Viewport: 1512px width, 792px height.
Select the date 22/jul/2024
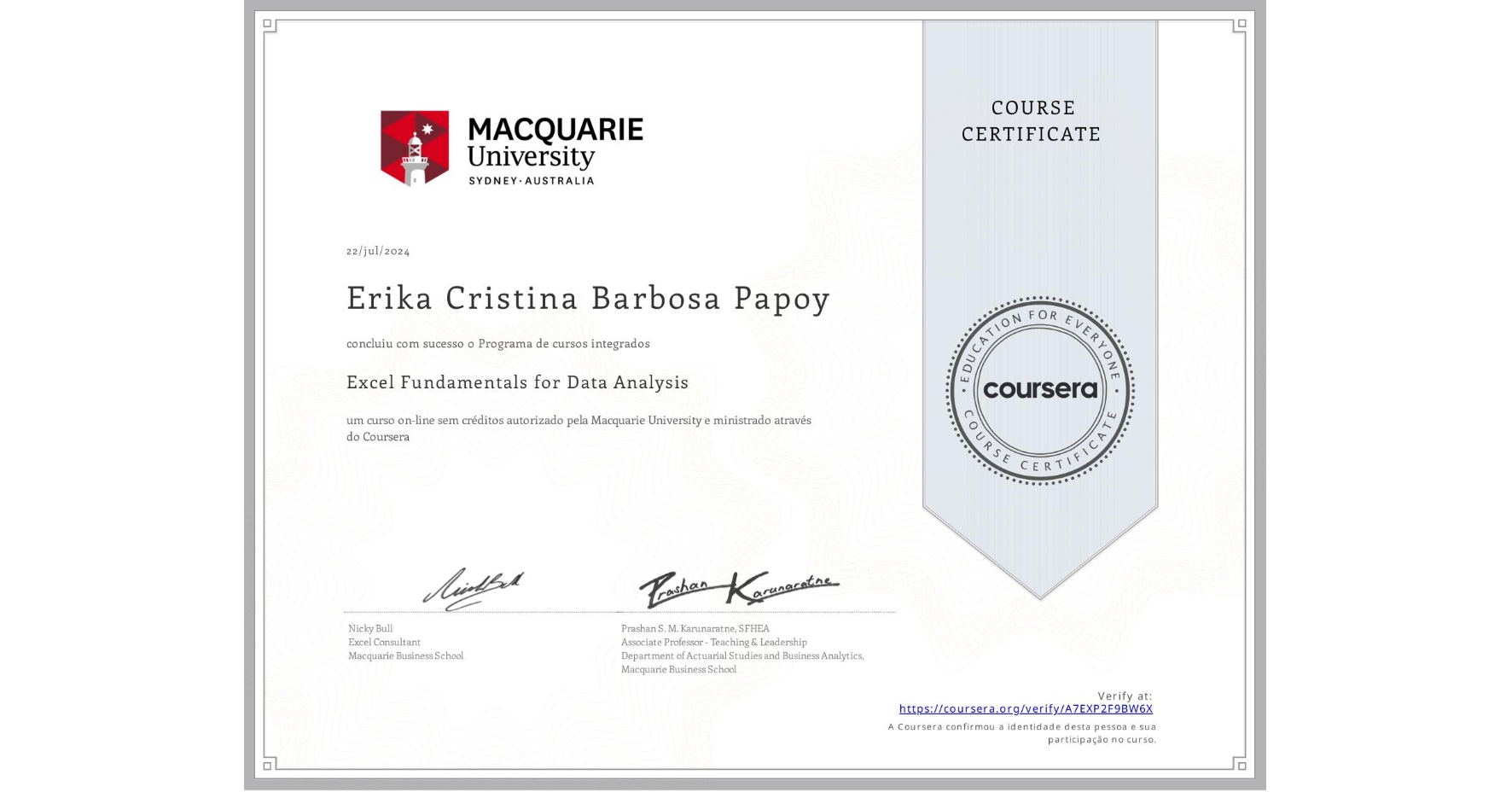point(378,251)
